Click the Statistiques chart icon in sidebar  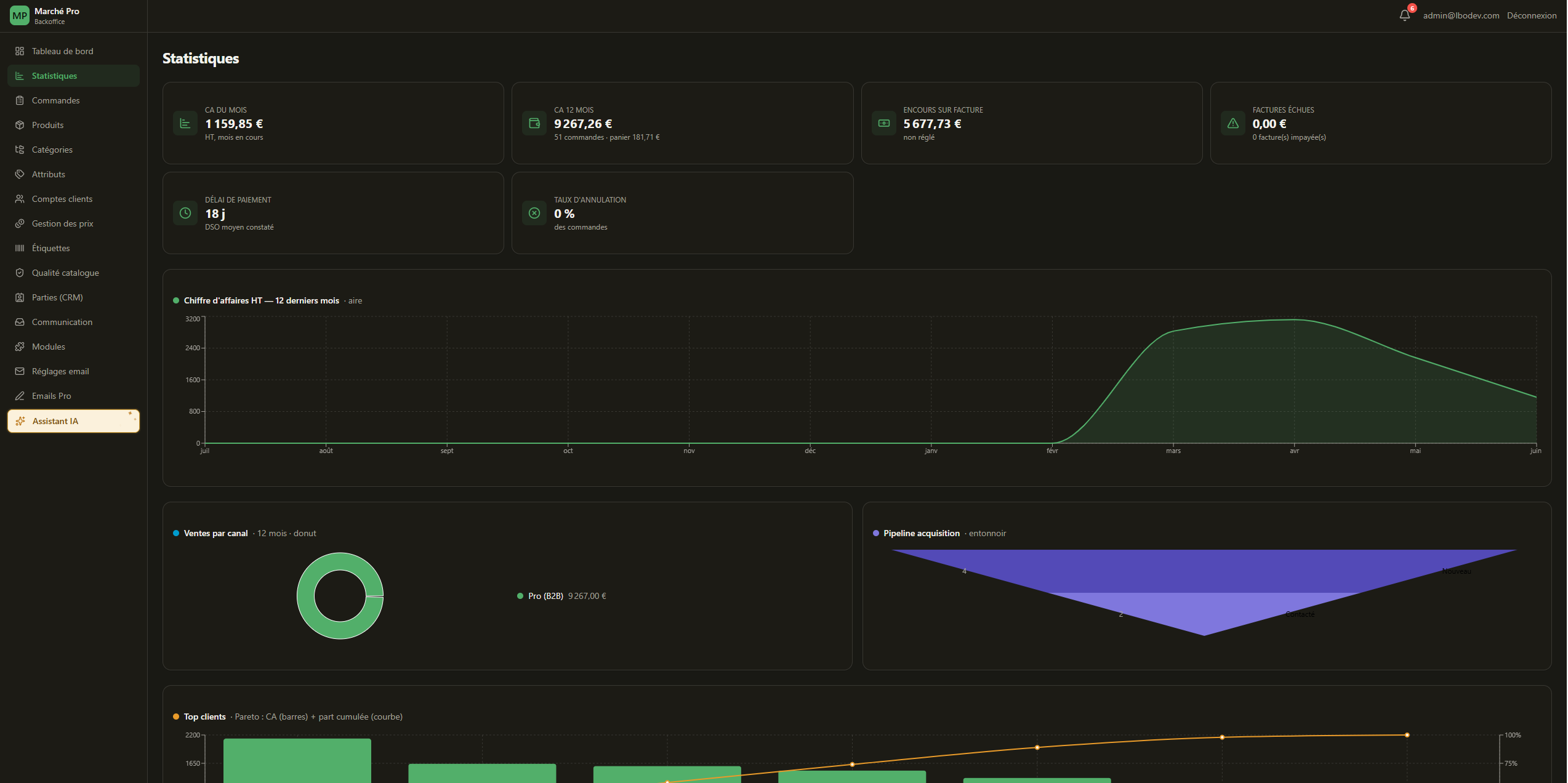[20, 76]
